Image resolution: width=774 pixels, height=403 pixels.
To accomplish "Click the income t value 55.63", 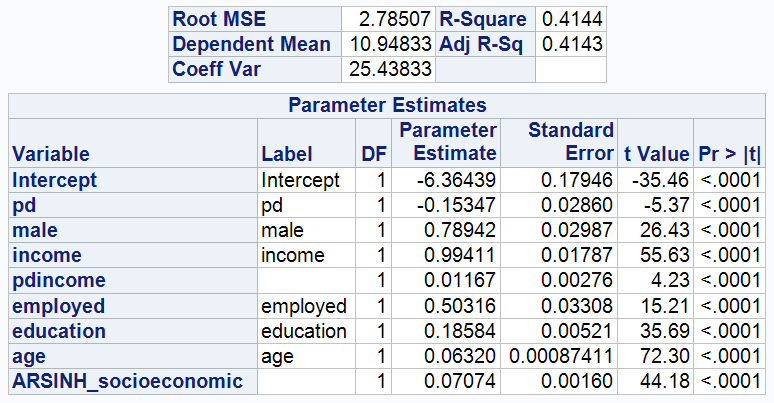I will pyautogui.click(x=665, y=255).
